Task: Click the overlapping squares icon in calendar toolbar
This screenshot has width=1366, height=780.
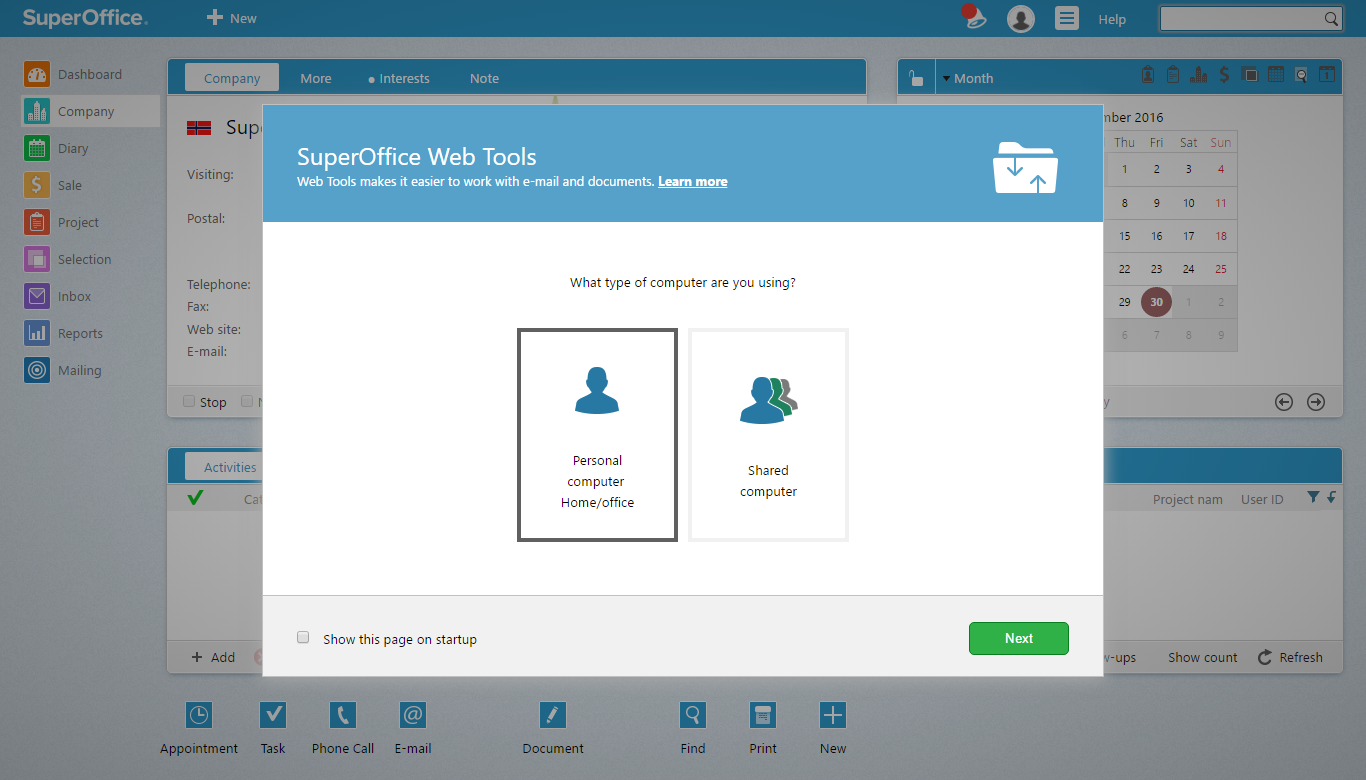Action: click(1250, 75)
